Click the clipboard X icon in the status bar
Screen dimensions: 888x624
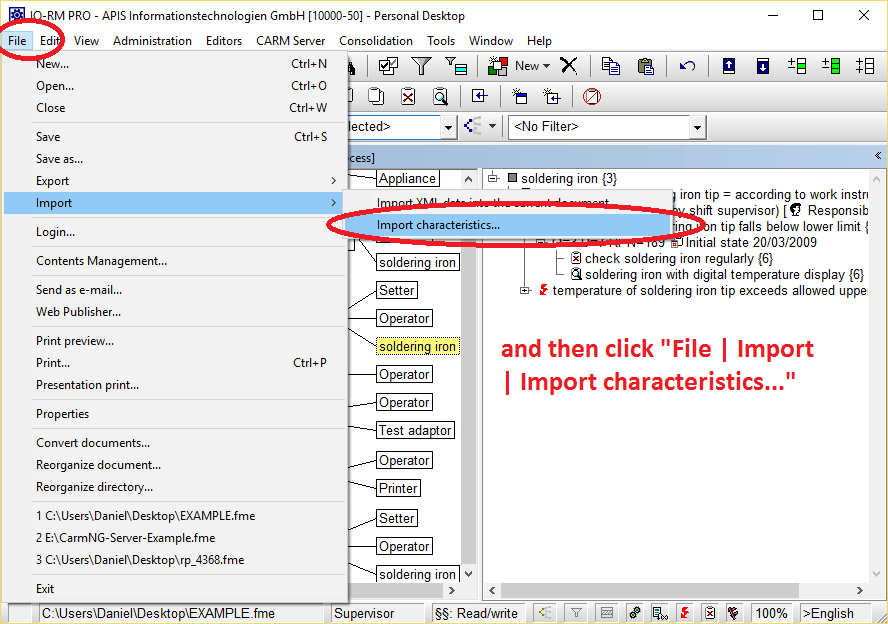point(710,613)
